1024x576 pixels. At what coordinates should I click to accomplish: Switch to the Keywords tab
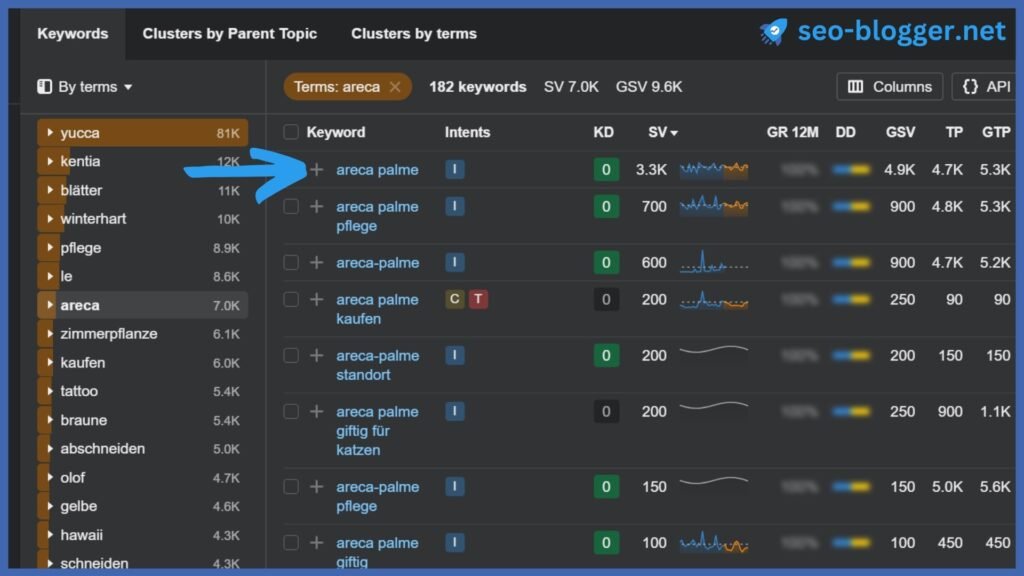point(72,33)
